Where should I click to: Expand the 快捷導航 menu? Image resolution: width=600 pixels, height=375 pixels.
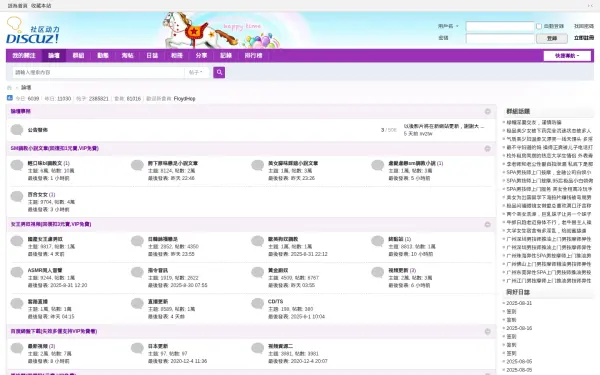click(567, 56)
